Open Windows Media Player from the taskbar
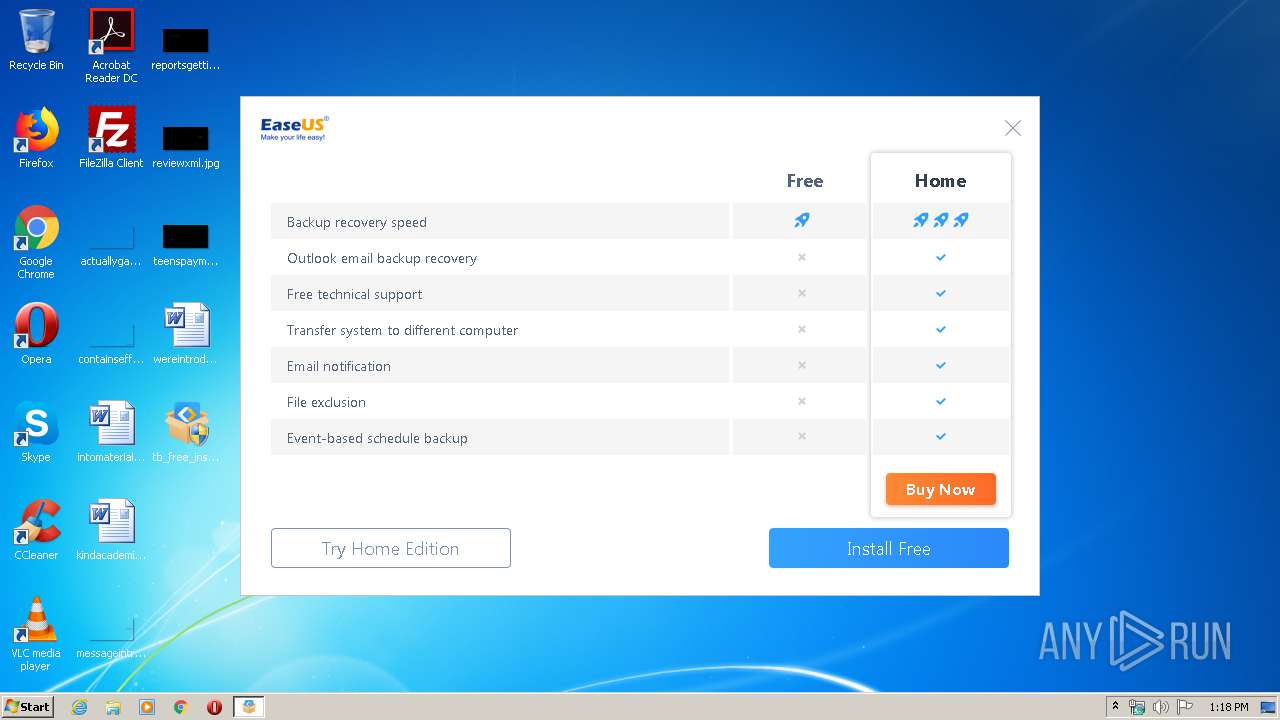Viewport: 1280px width, 720px height. point(147,707)
